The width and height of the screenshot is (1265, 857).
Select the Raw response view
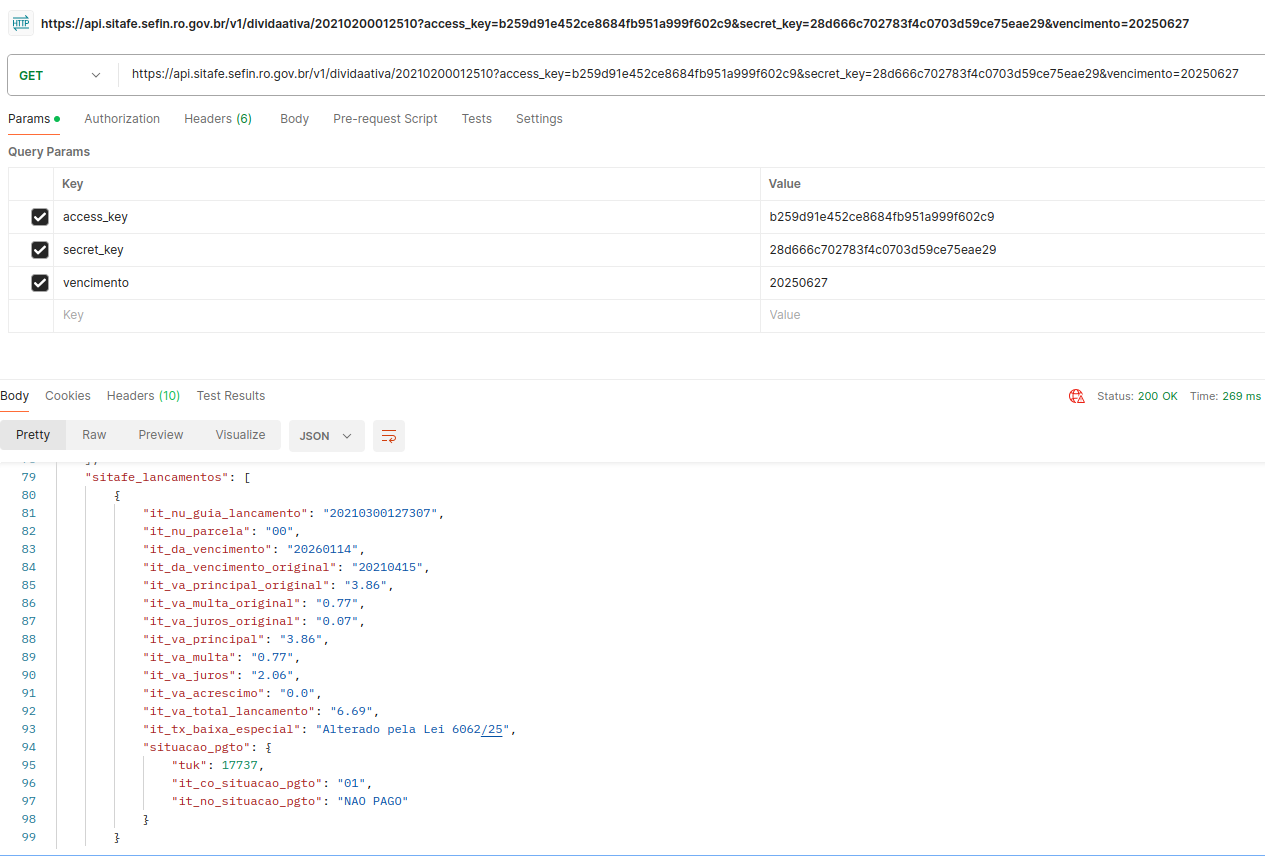(94, 435)
